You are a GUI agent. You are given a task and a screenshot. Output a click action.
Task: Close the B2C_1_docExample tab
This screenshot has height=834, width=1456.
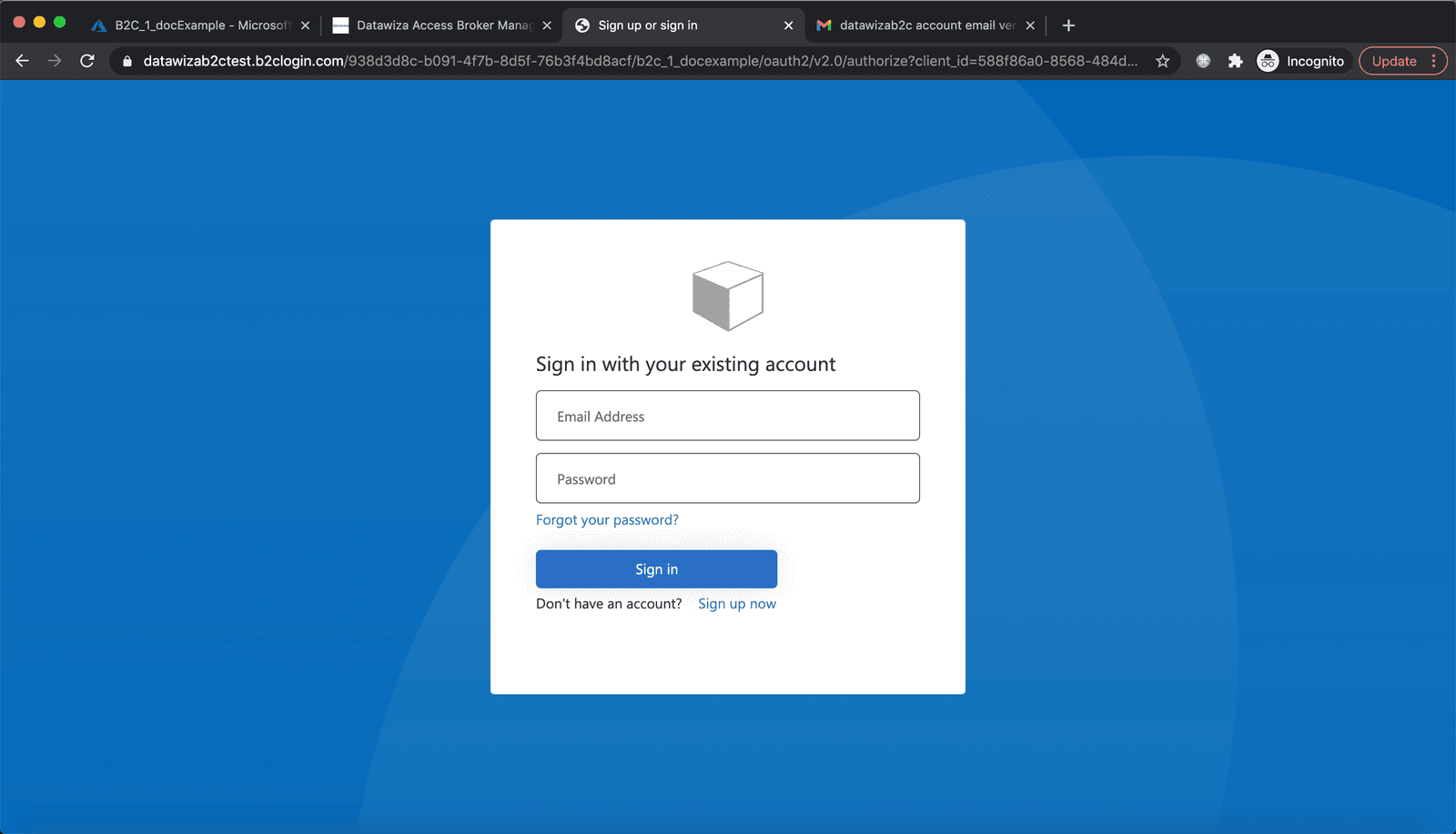[x=305, y=25]
